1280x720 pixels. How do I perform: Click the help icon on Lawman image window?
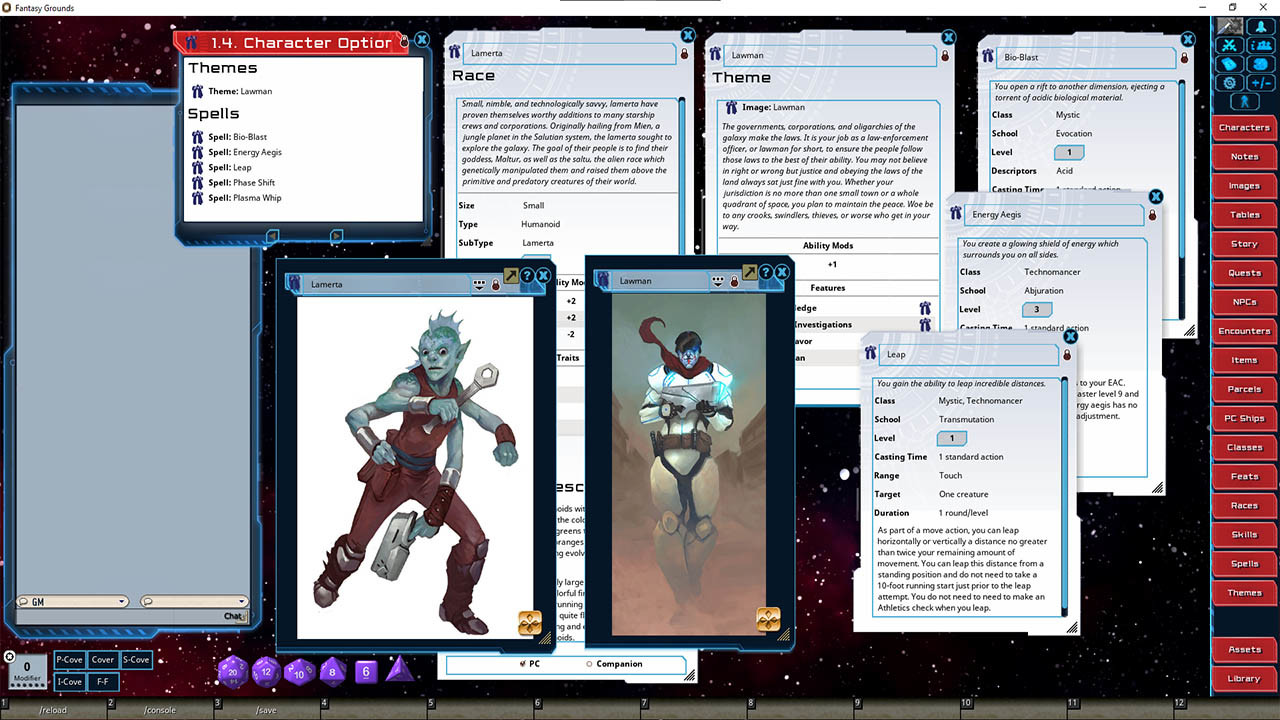tap(766, 272)
